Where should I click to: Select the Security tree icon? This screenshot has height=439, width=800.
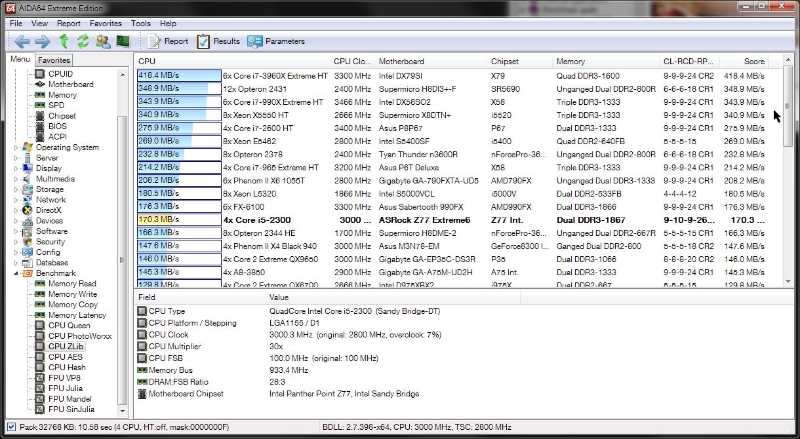pos(28,242)
